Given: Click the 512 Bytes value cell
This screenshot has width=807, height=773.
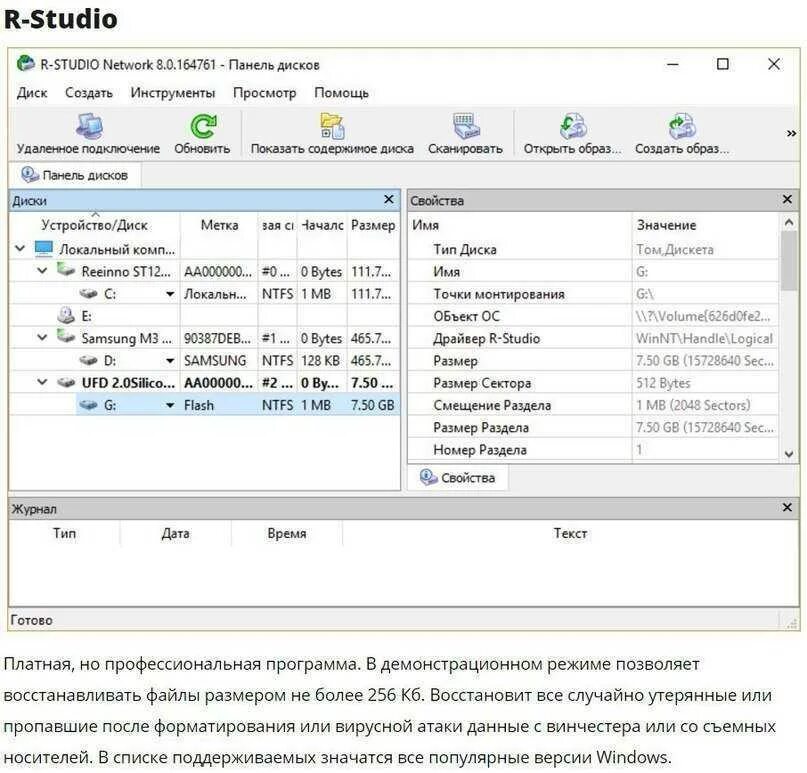Looking at the screenshot, I should point(705,383).
